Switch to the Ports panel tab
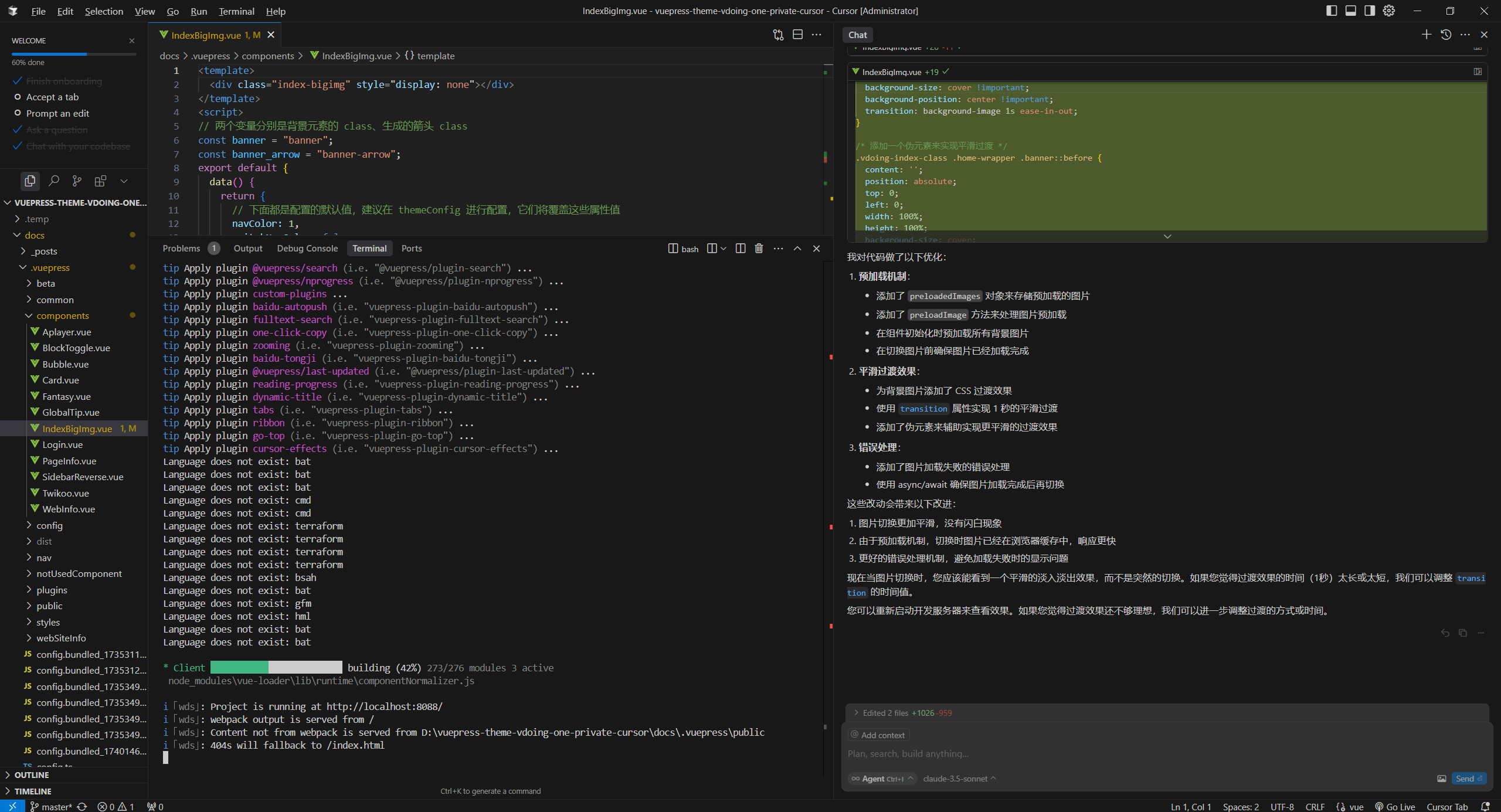 tap(412, 249)
